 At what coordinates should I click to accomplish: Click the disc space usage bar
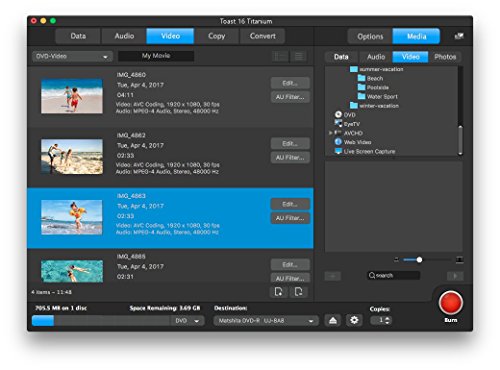pyautogui.click(x=102, y=321)
